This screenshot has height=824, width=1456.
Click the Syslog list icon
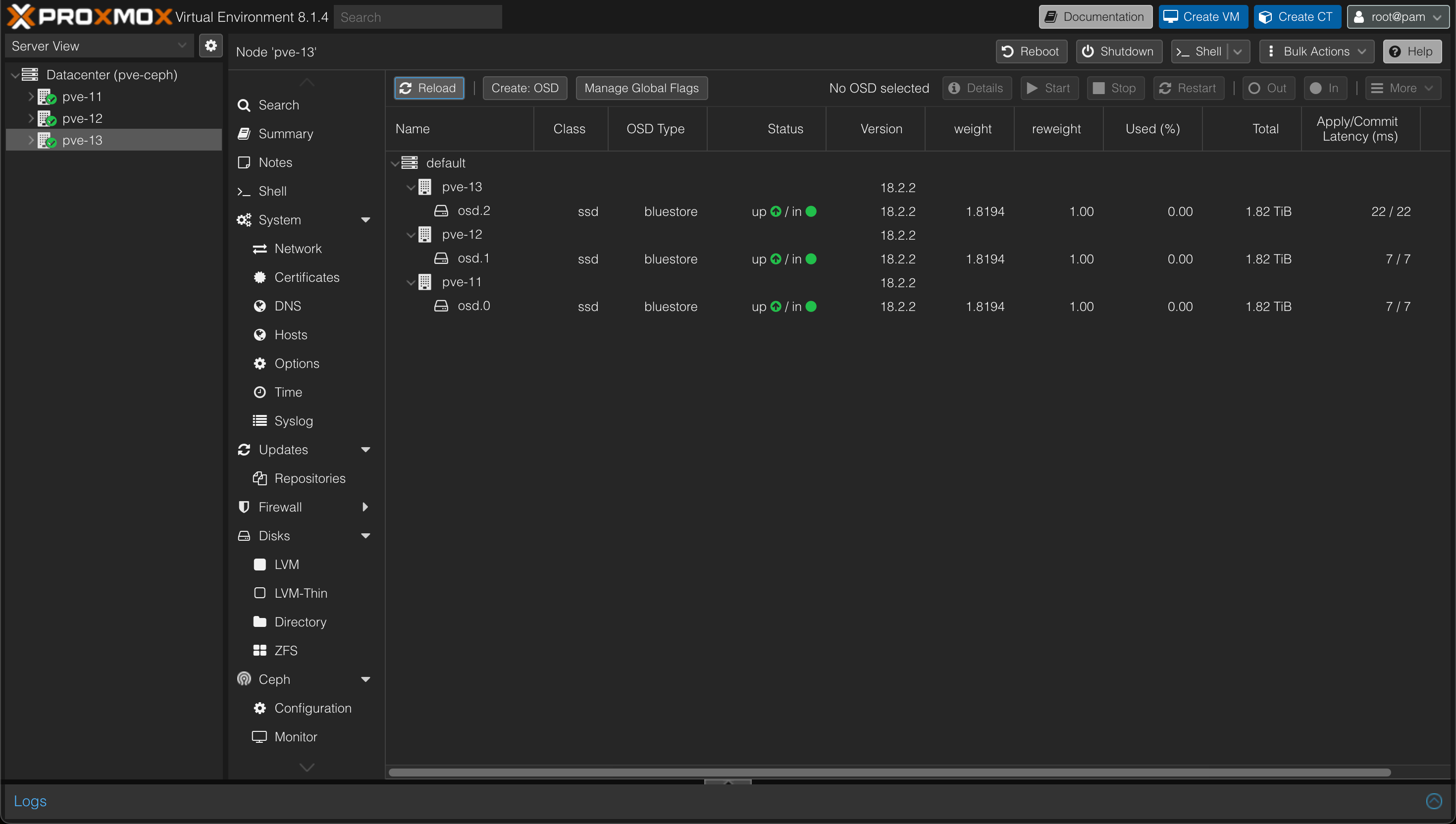[260, 420]
